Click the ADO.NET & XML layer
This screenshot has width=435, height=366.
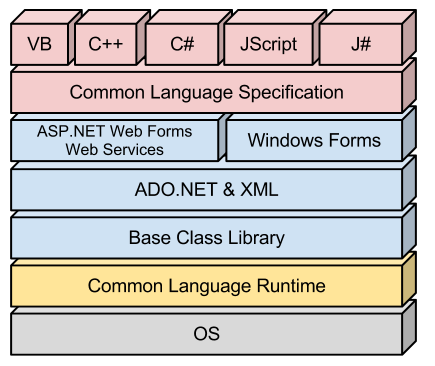(x=207, y=189)
